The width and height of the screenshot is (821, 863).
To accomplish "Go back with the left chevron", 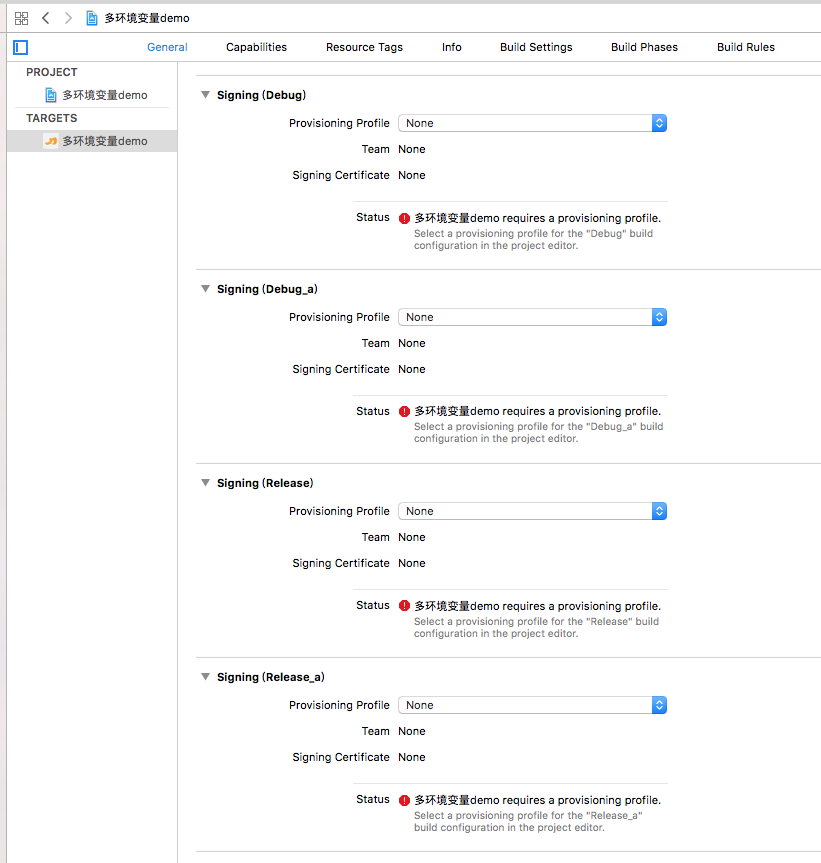I will pyautogui.click(x=46, y=18).
